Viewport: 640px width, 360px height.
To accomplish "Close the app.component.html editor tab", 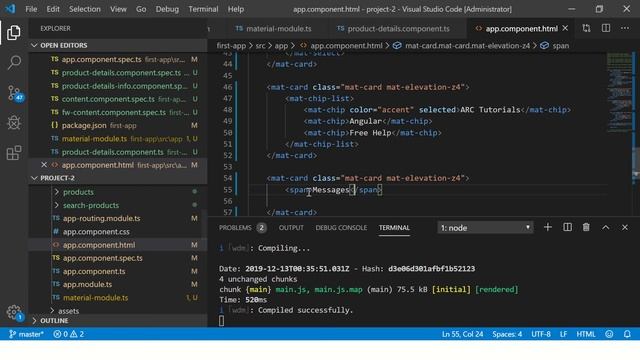I will (565, 28).
